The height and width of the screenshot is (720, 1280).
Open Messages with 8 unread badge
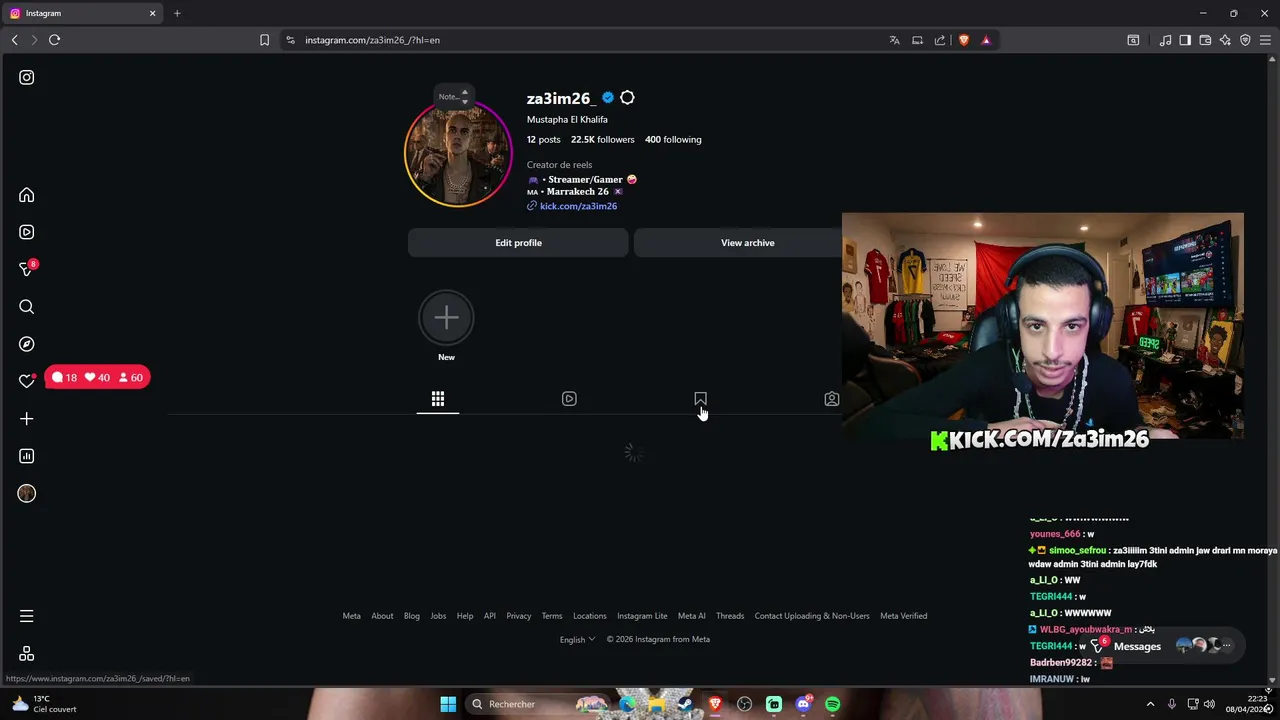[27, 269]
